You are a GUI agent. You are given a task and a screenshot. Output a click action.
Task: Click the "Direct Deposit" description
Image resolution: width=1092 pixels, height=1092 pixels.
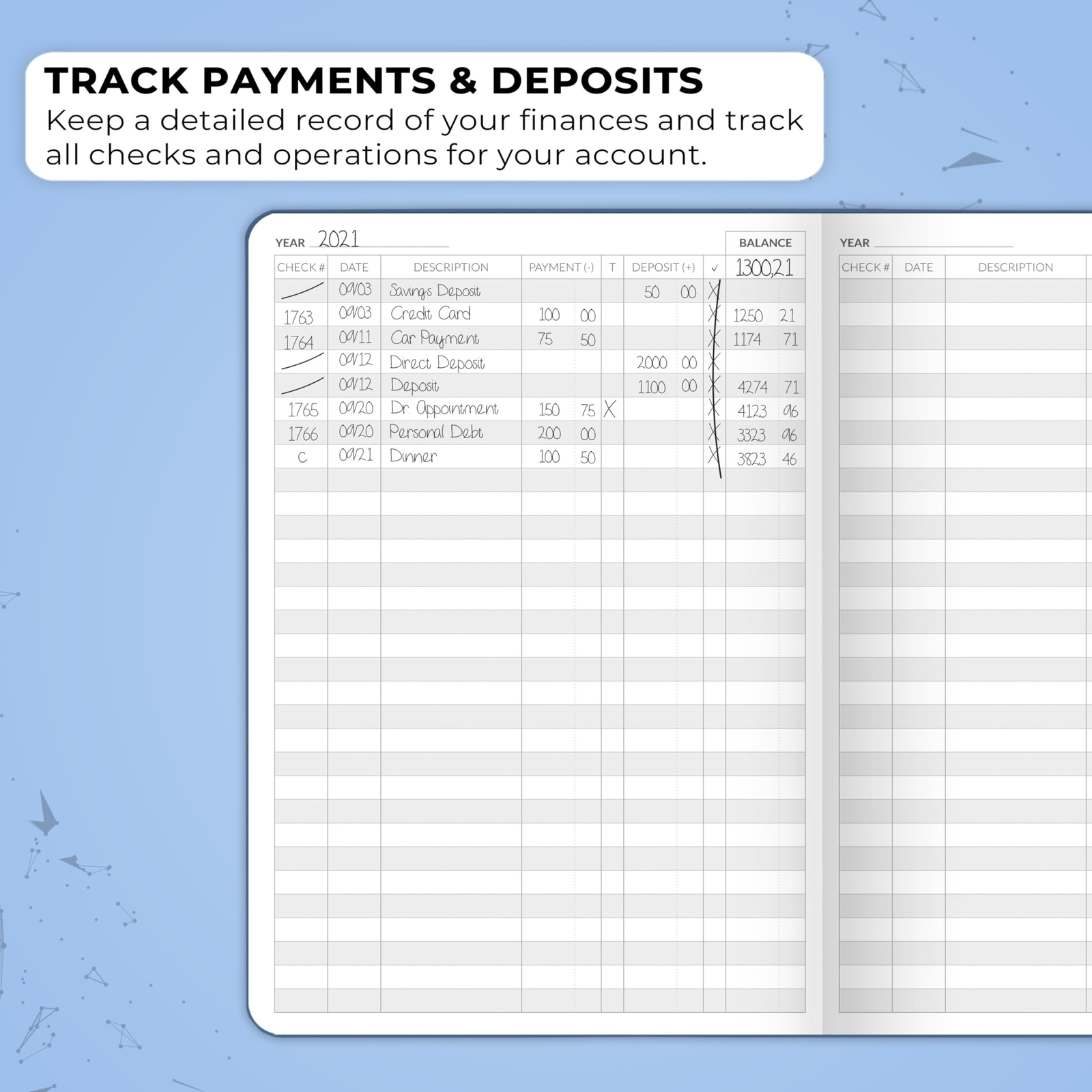437,362
